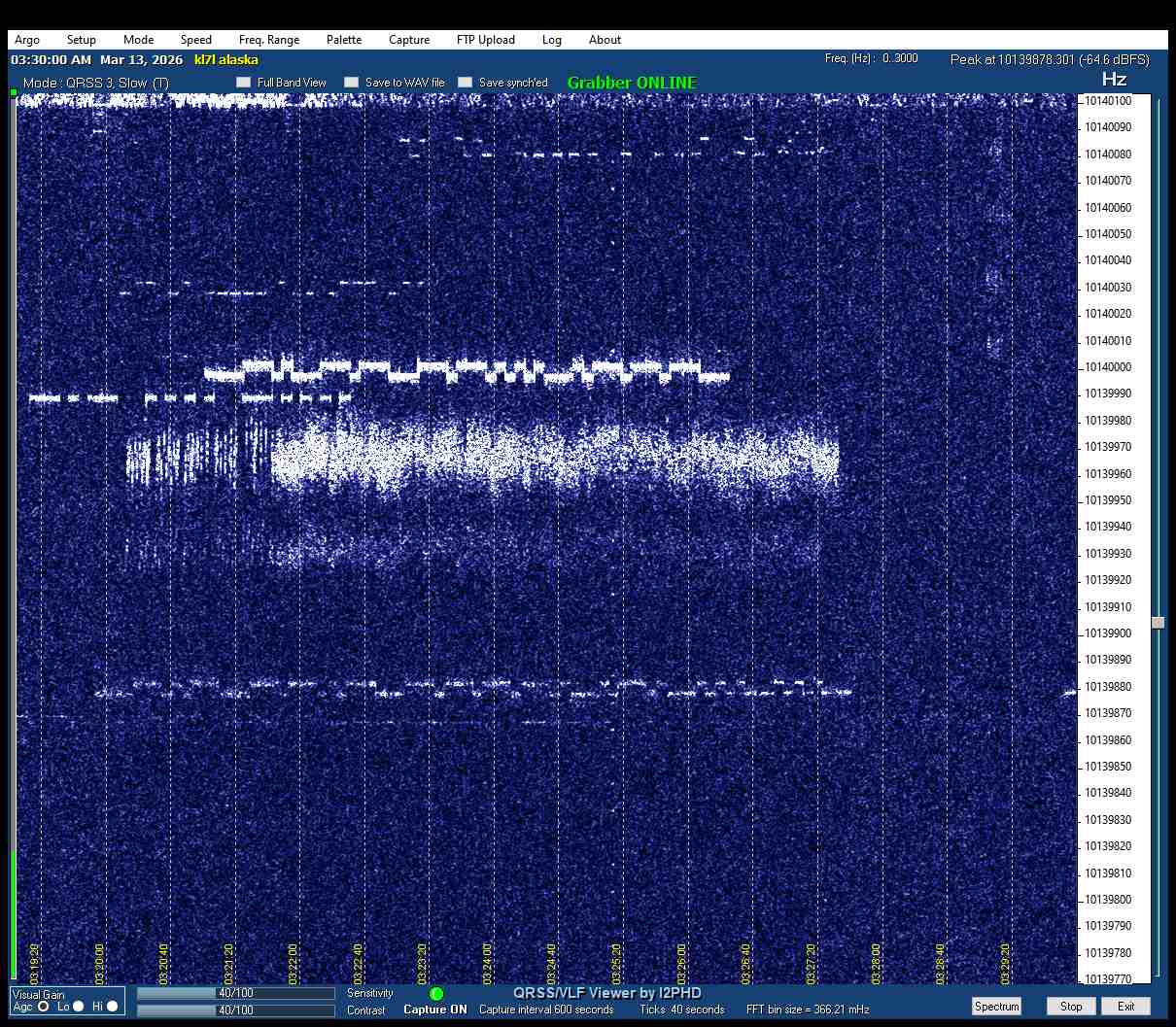Open the FTP Upload menu
1176x1027 pixels.
click(485, 40)
